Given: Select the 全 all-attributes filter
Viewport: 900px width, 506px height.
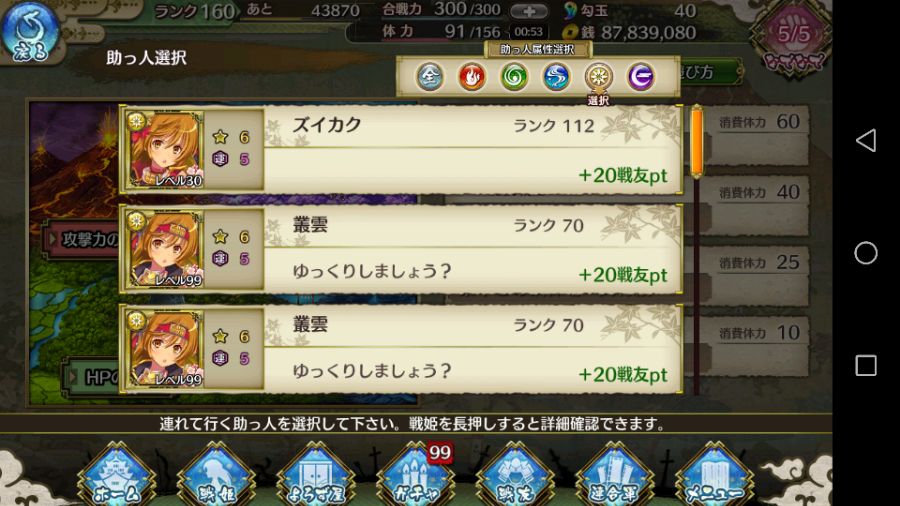Looking at the screenshot, I should point(429,77).
